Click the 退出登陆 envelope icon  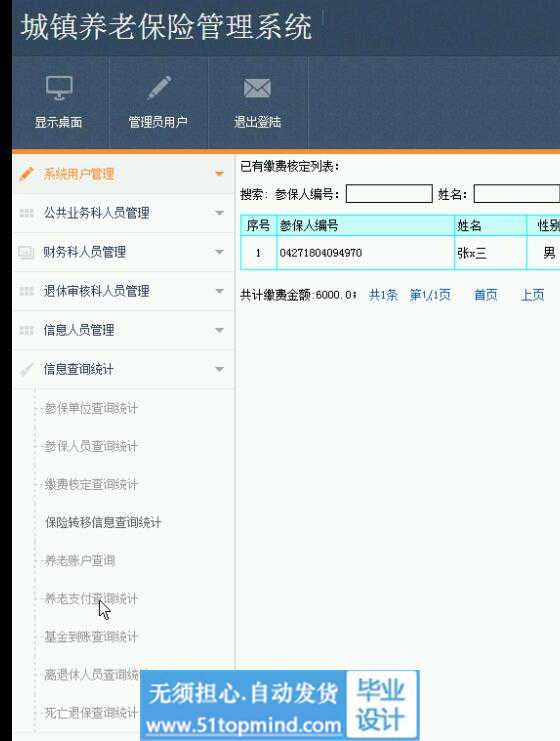257,88
